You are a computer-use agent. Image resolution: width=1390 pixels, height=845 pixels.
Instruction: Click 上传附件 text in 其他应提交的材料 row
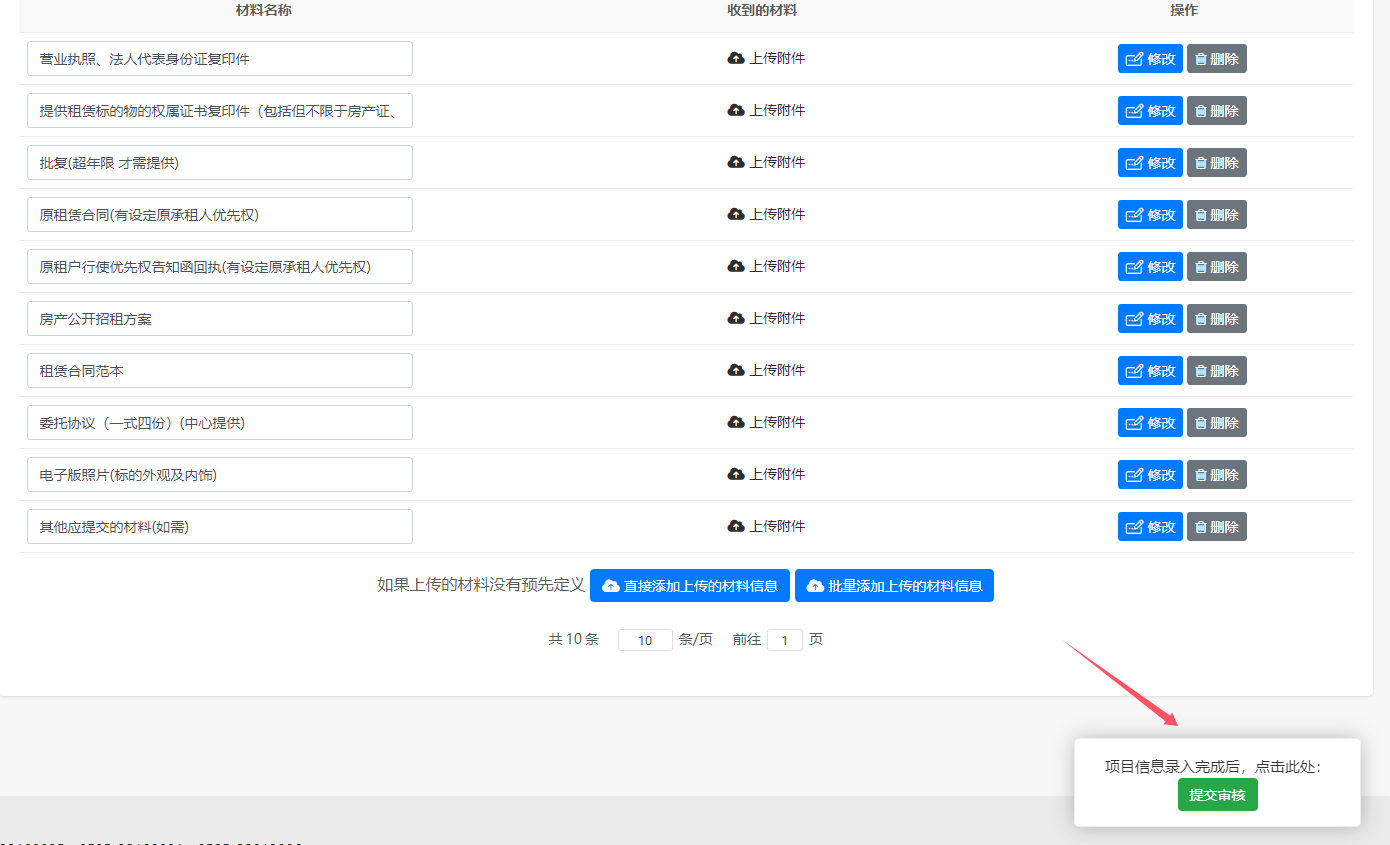point(777,526)
